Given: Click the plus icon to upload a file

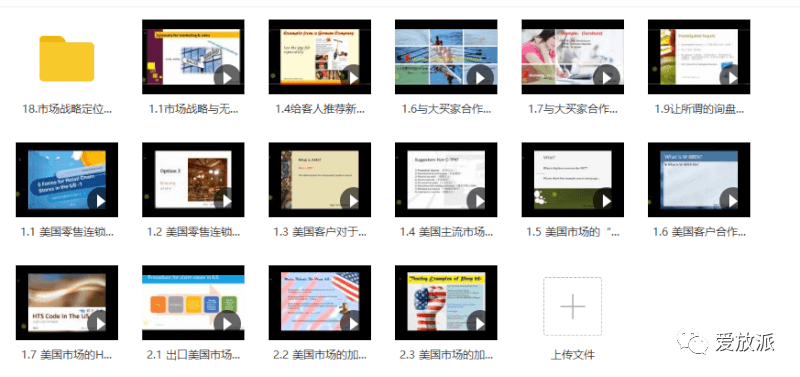Looking at the screenshot, I should click(x=572, y=306).
